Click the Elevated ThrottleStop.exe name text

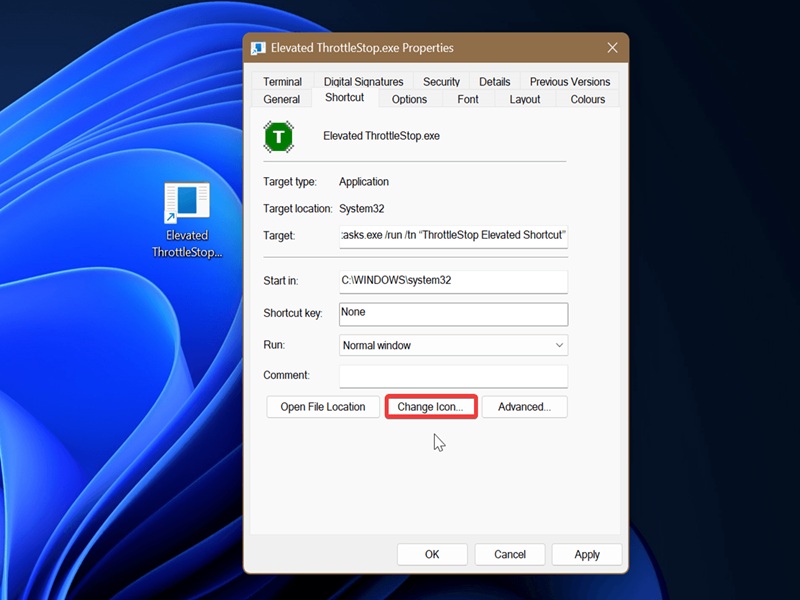381,136
